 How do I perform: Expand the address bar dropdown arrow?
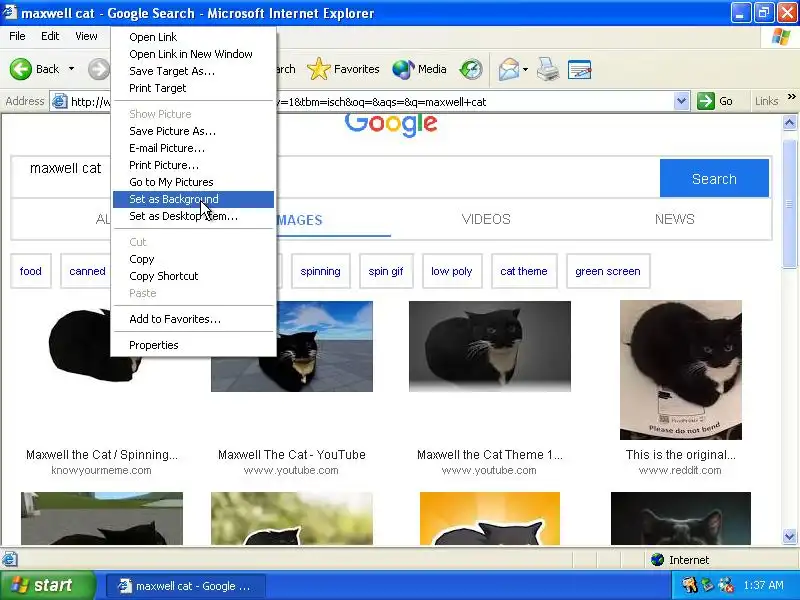(681, 101)
